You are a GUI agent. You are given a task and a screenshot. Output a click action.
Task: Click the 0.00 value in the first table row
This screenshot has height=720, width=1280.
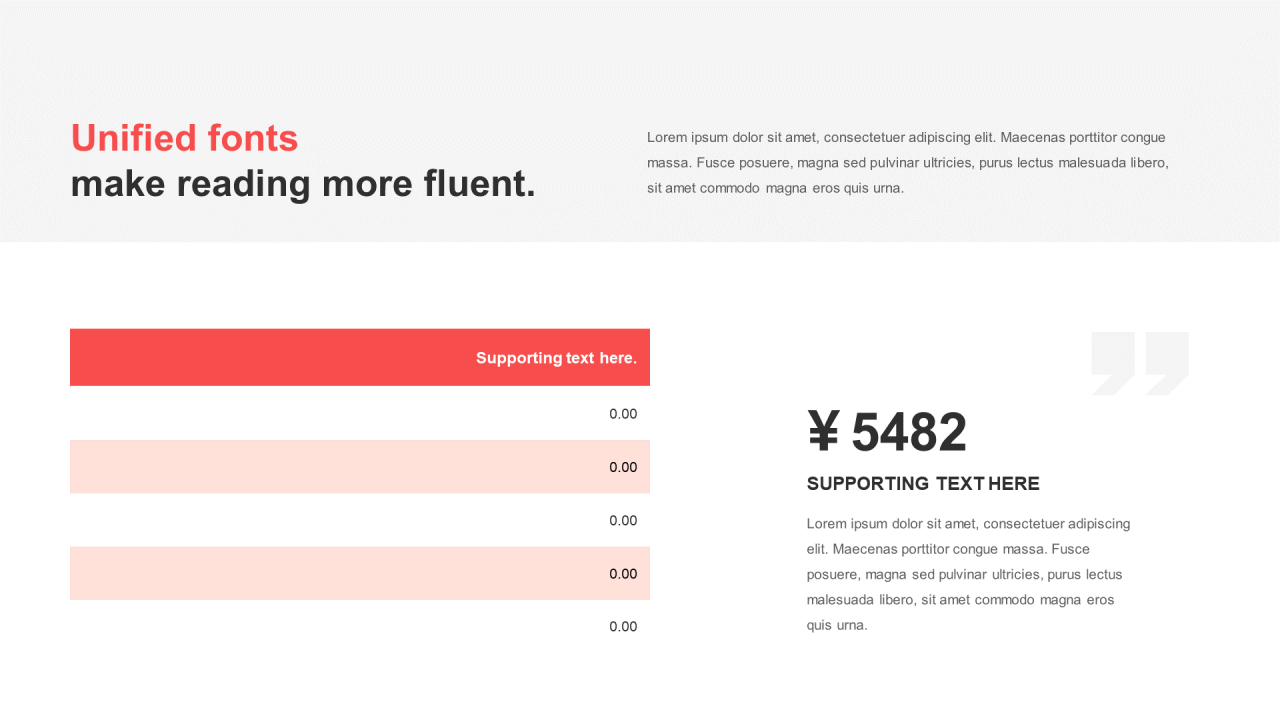click(x=623, y=414)
